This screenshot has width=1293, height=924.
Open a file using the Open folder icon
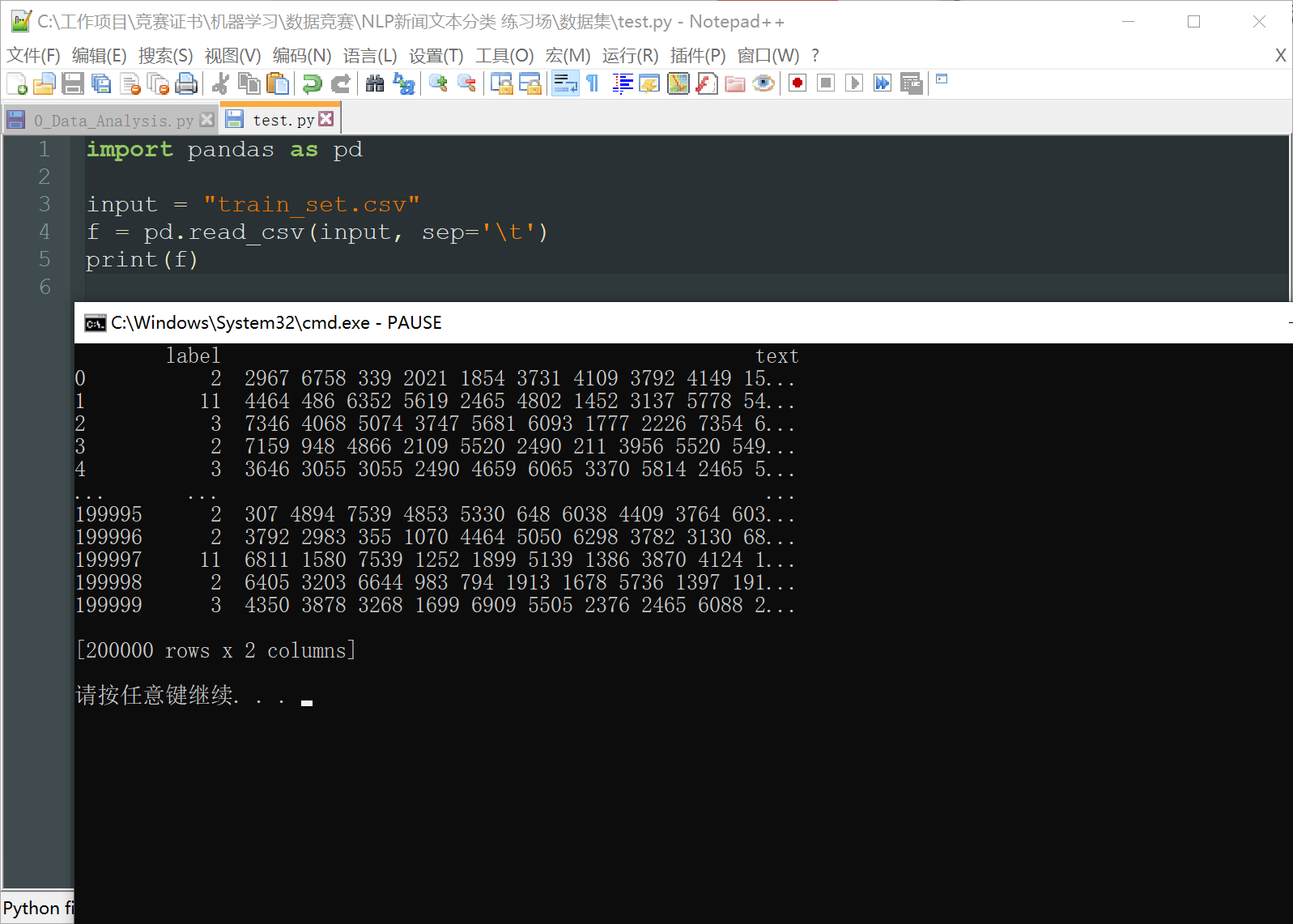click(x=45, y=83)
